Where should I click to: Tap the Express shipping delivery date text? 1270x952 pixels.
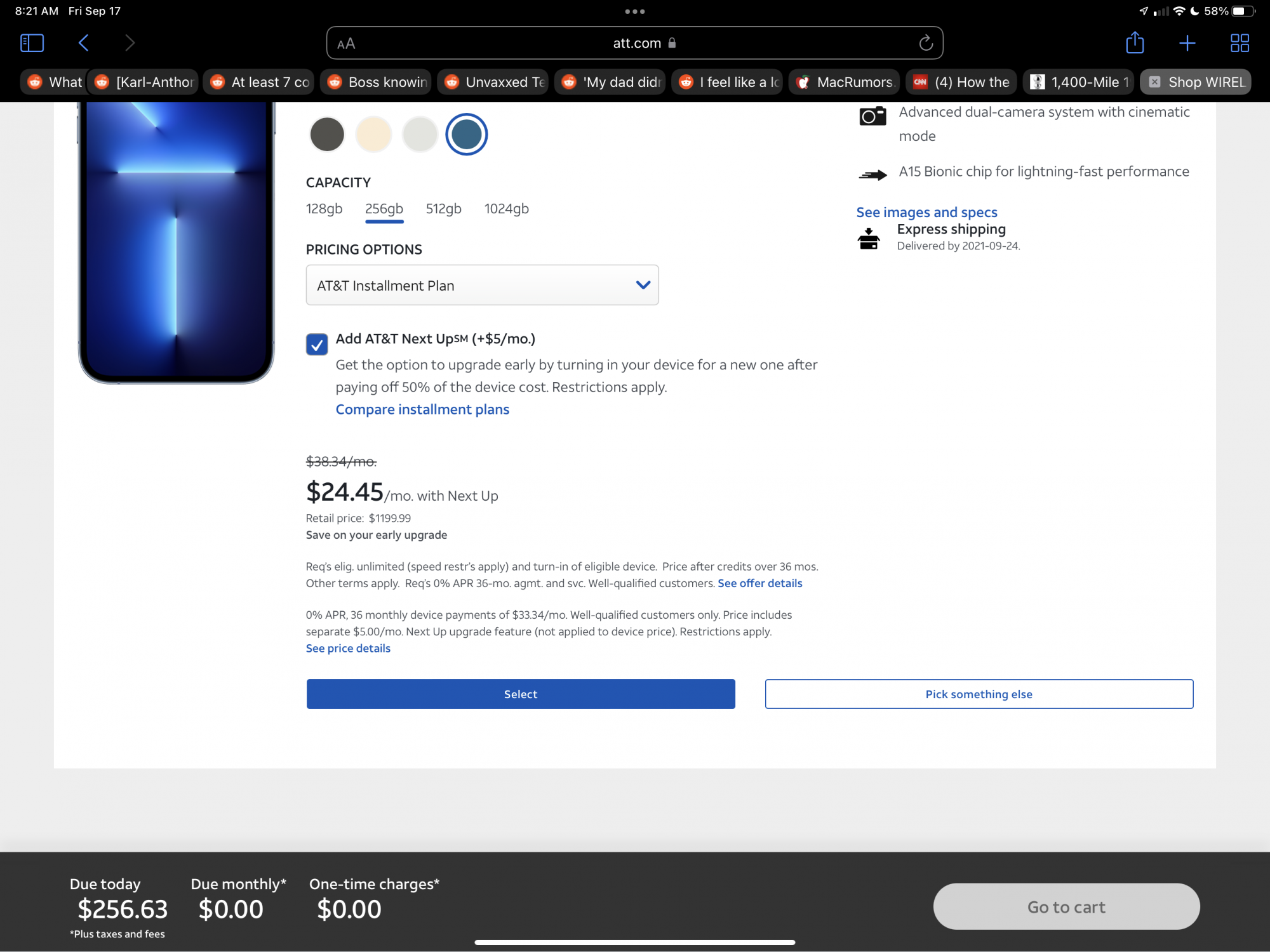coord(958,246)
